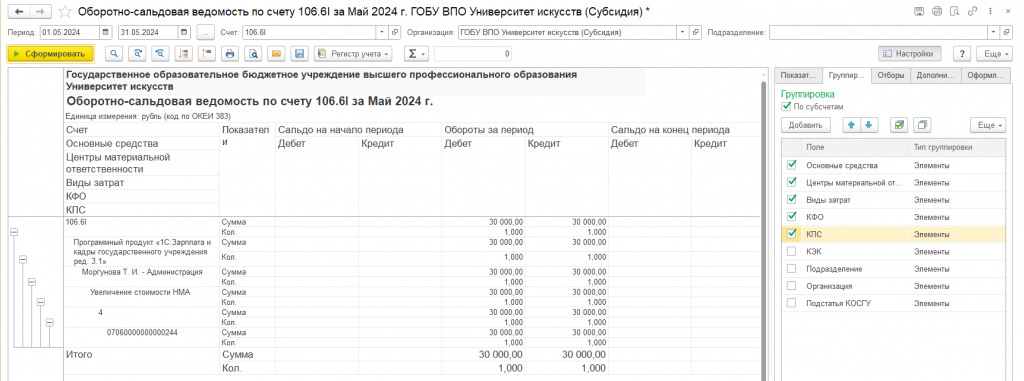Add report to favorites with star icon
Image resolution: width=1024 pixels, height=381 pixels.
pyautogui.click(x=64, y=12)
